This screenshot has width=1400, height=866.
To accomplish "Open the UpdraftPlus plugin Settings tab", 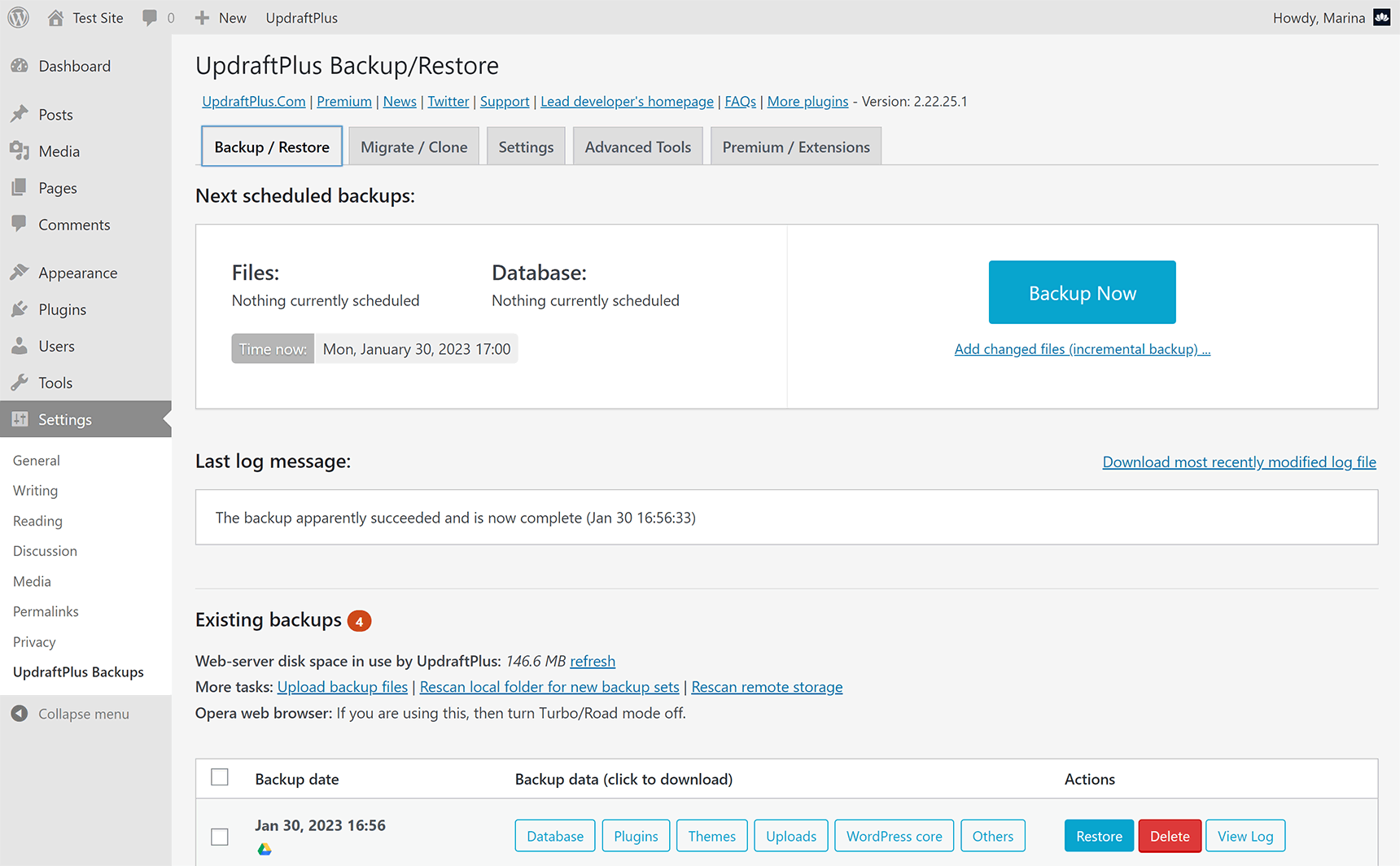I will pos(526,147).
